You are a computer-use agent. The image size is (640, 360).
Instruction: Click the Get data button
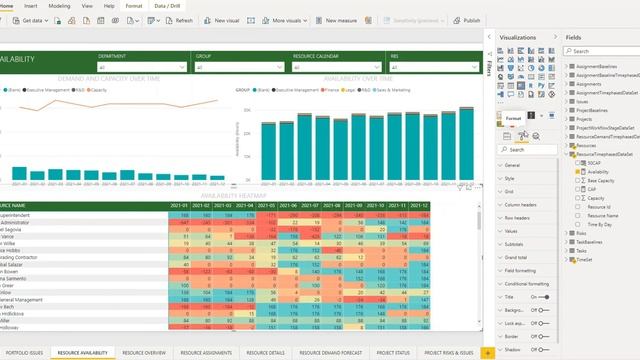click(x=31, y=20)
